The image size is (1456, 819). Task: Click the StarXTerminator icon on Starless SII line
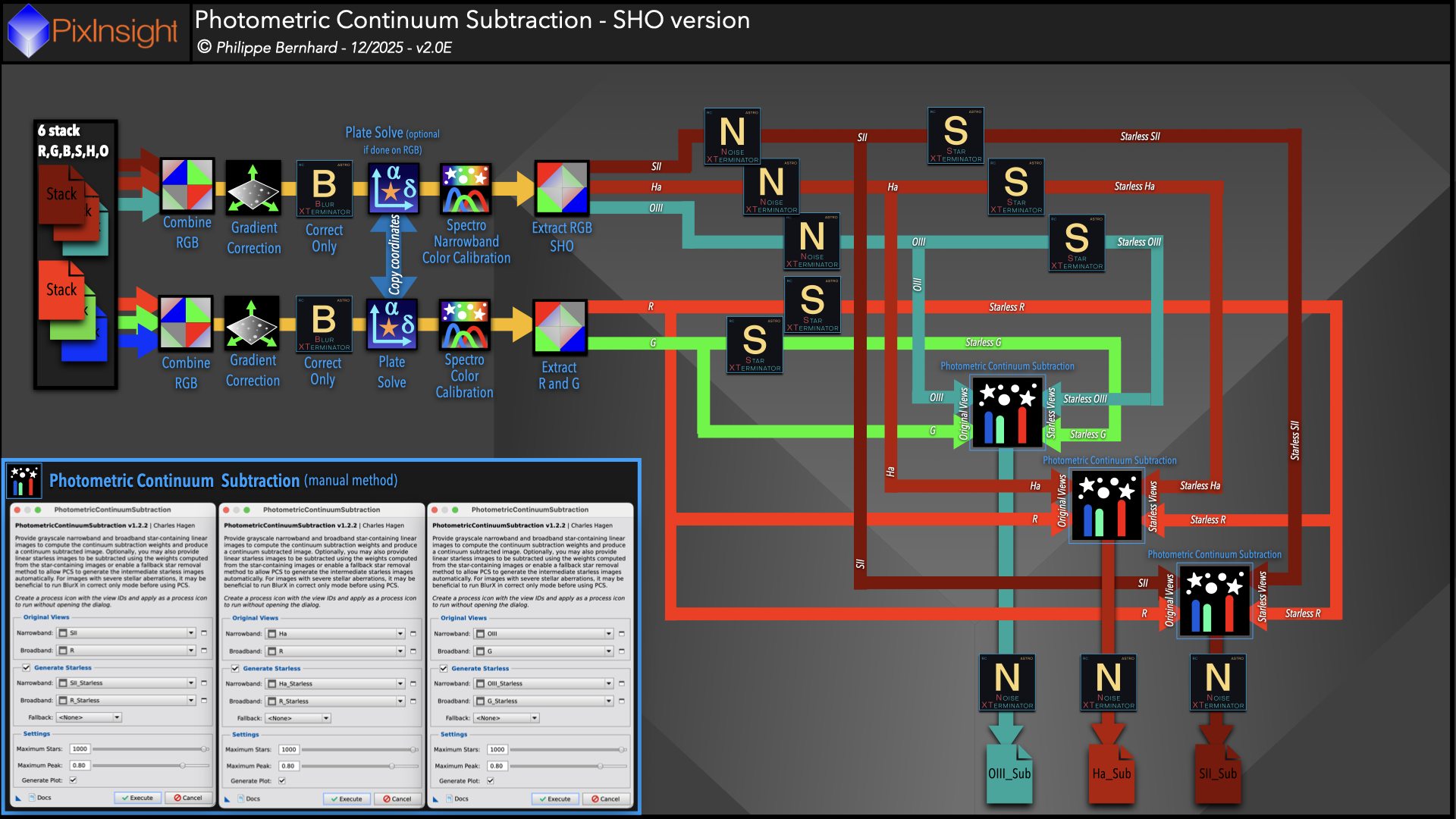click(x=955, y=136)
